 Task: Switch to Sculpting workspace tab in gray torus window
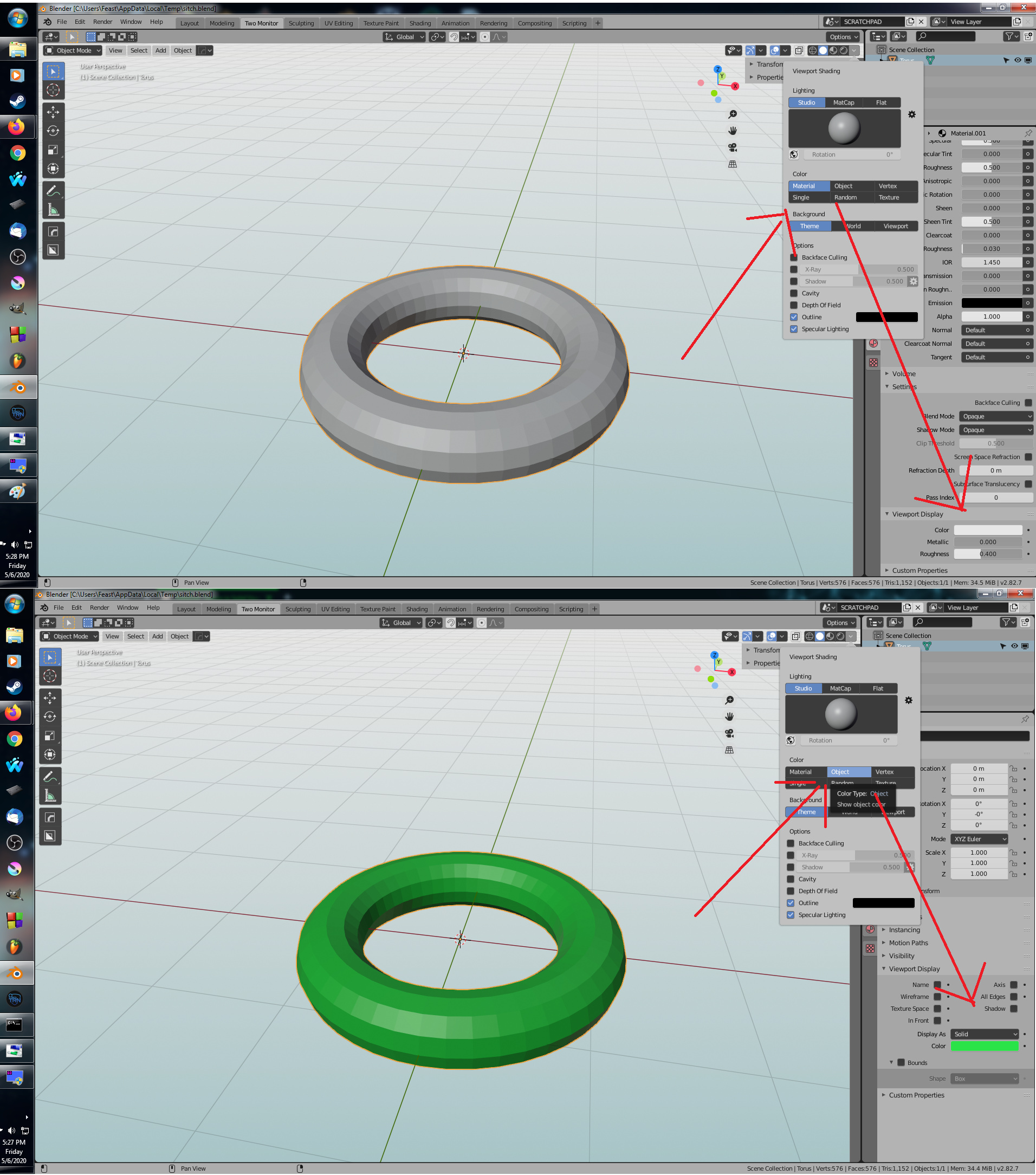[301, 23]
